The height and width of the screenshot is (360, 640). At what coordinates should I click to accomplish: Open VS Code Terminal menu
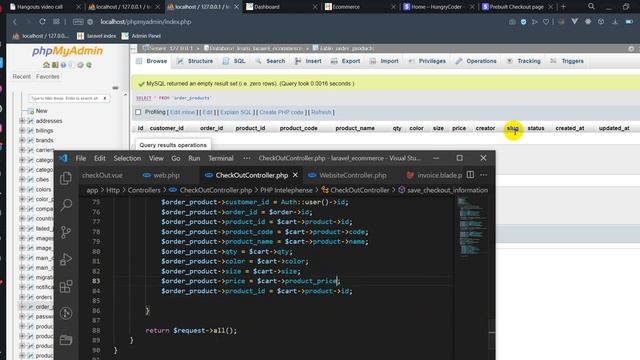click(x=221, y=158)
